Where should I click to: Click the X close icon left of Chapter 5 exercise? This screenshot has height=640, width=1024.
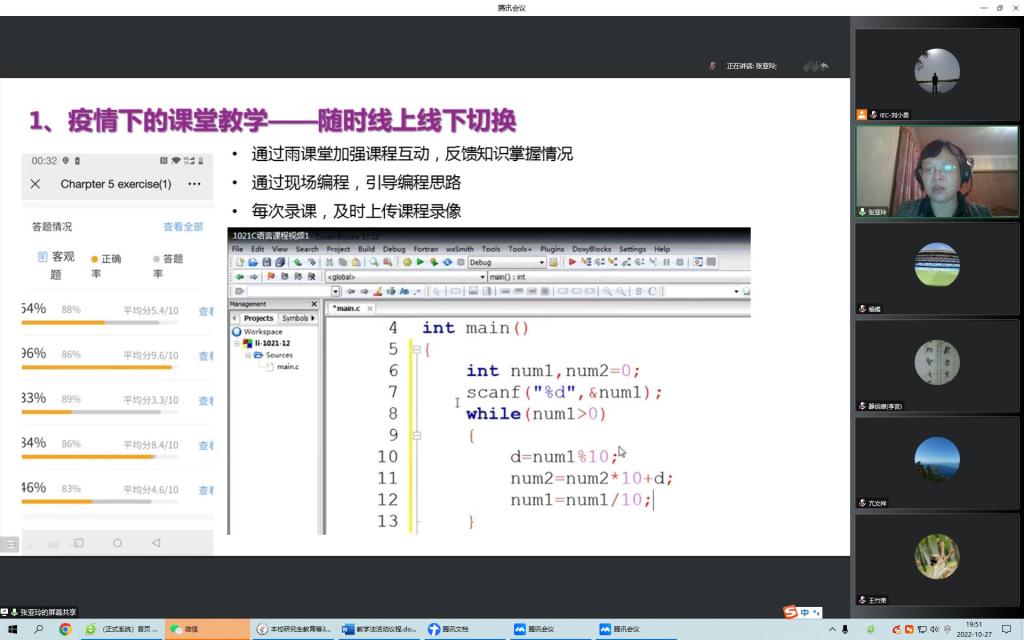click(35, 184)
